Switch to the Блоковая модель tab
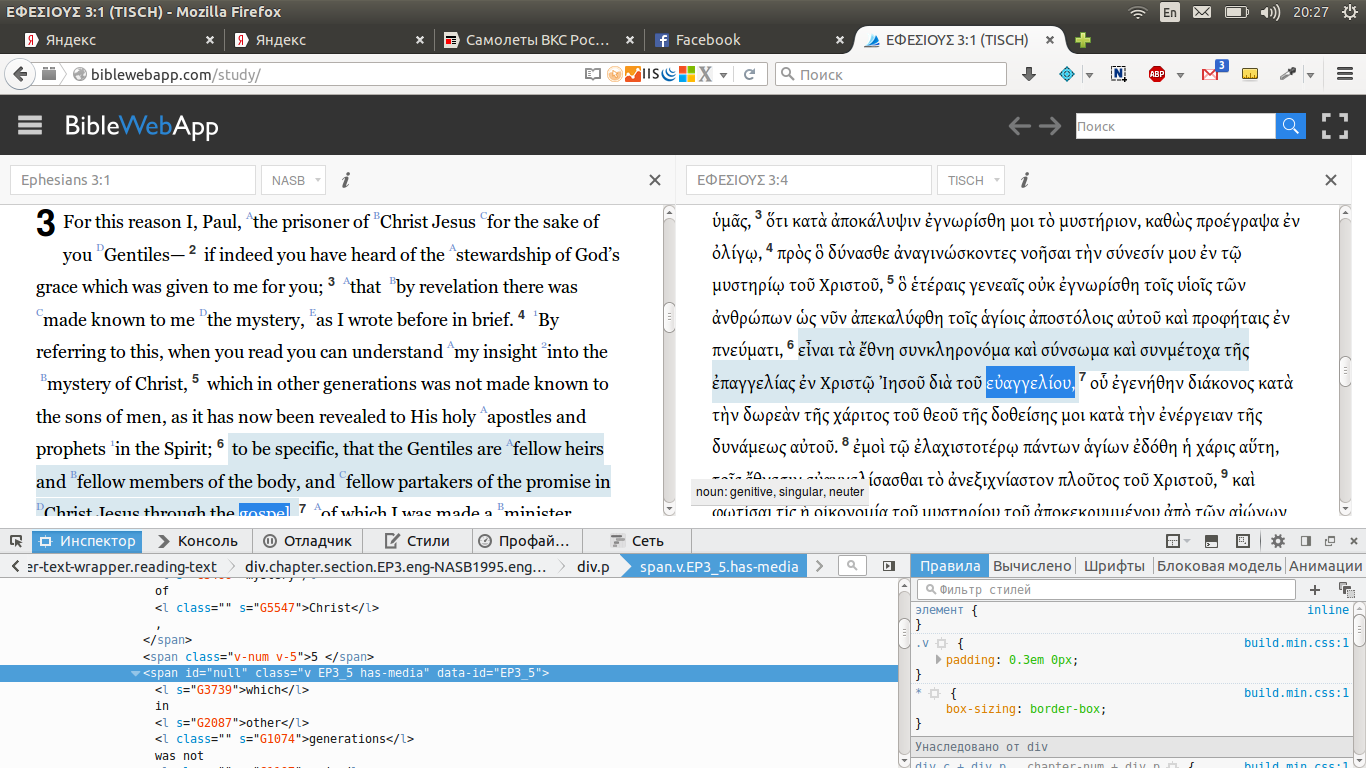 click(1219, 566)
